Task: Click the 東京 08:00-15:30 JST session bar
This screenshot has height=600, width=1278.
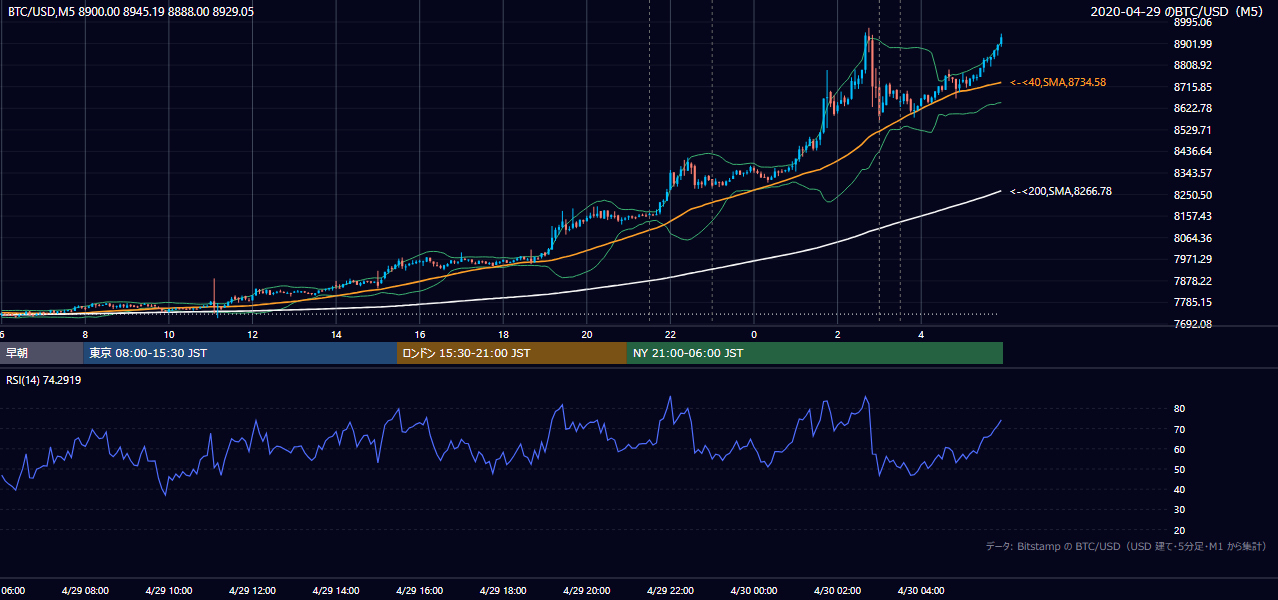Action: [240, 353]
